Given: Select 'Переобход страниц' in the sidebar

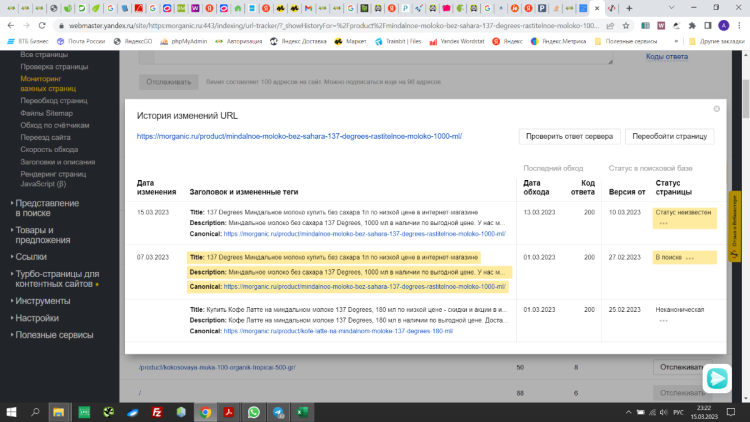Looking at the screenshot, I should point(54,101).
